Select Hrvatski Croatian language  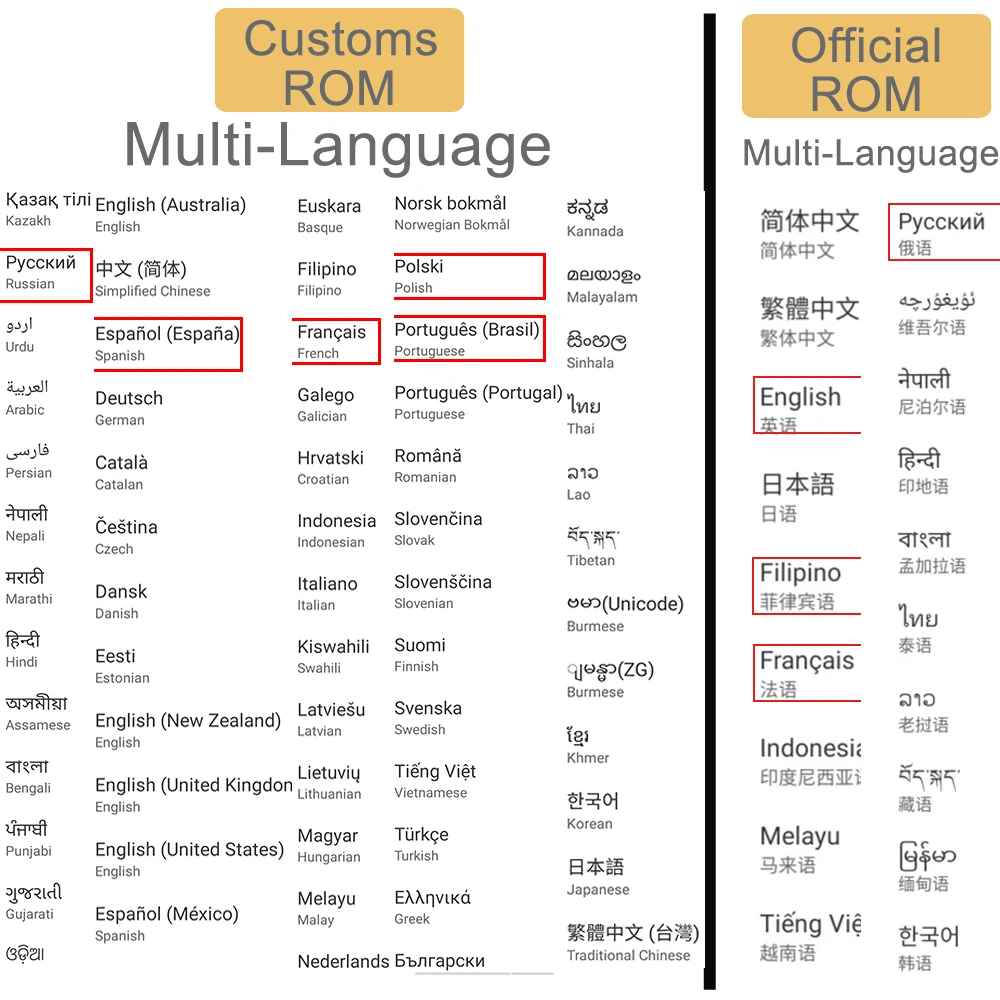click(330, 468)
